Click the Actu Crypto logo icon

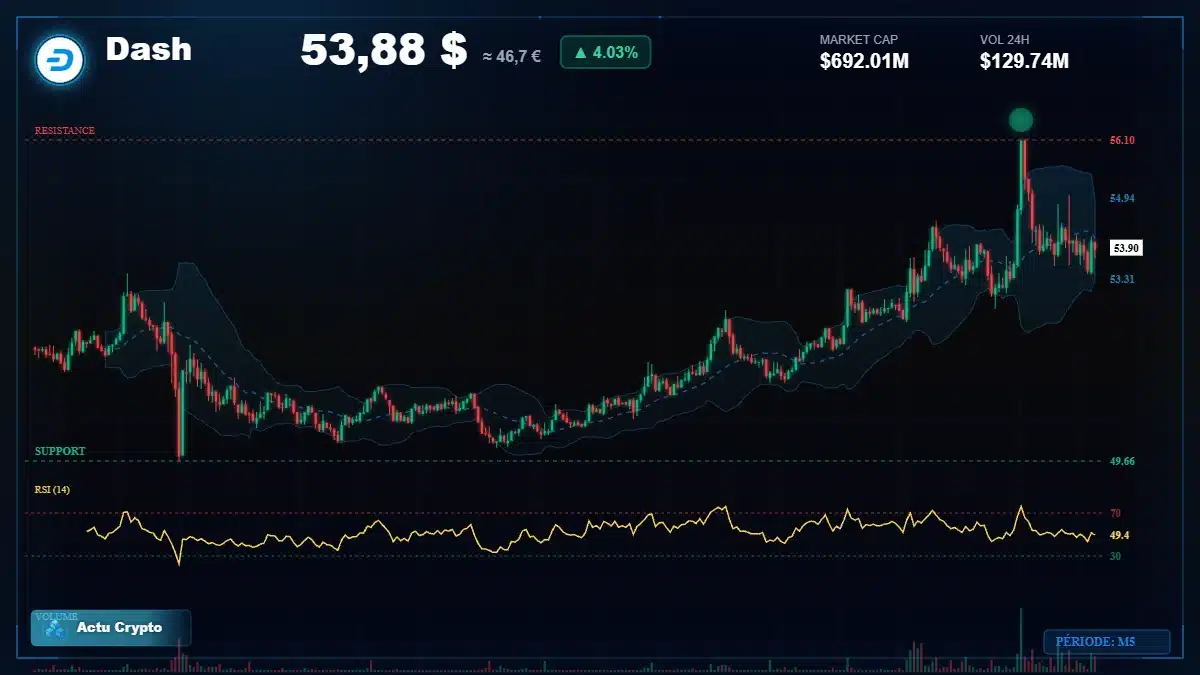[56, 629]
